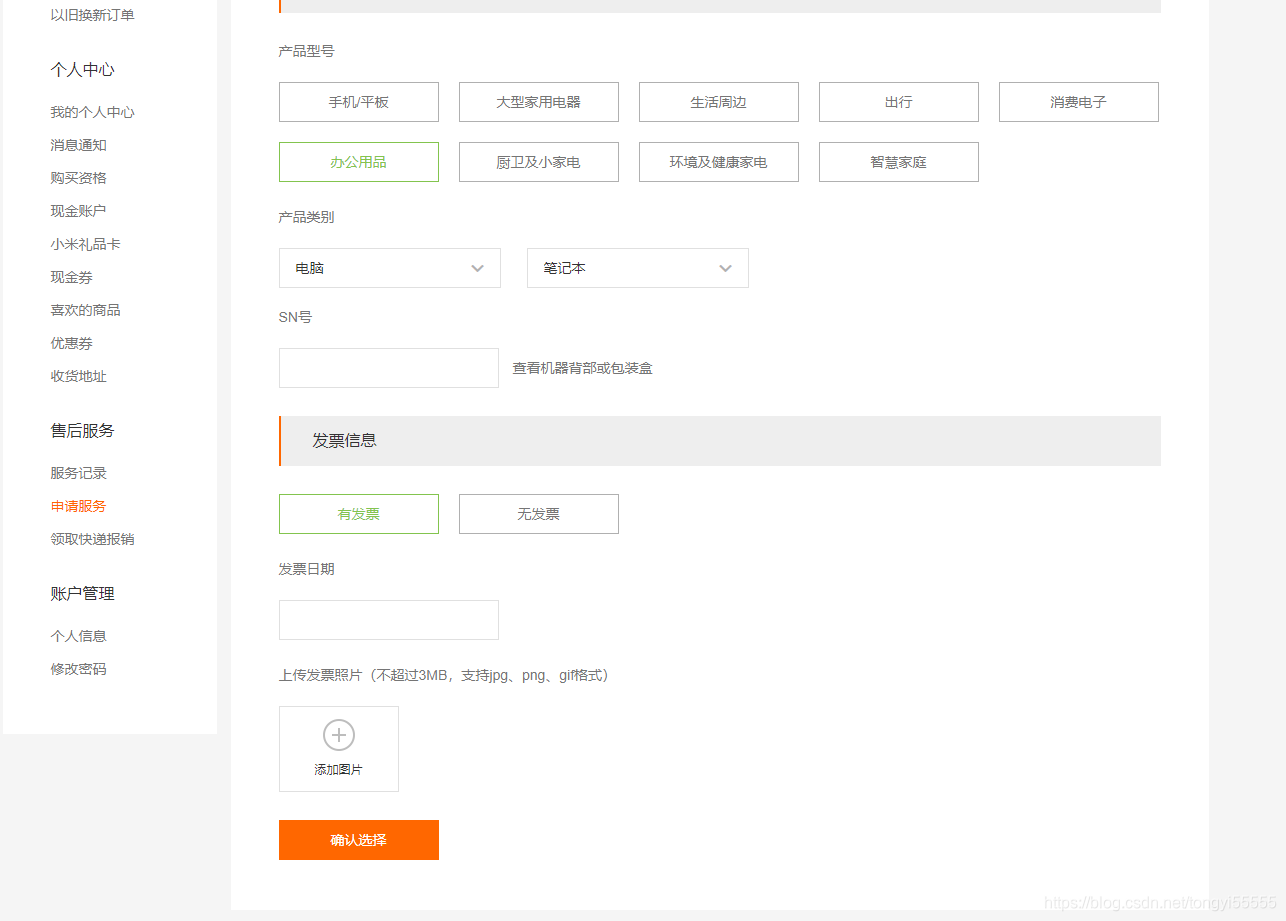Select 手机/平板 product type

pyautogui.click(x=358, y=102)
